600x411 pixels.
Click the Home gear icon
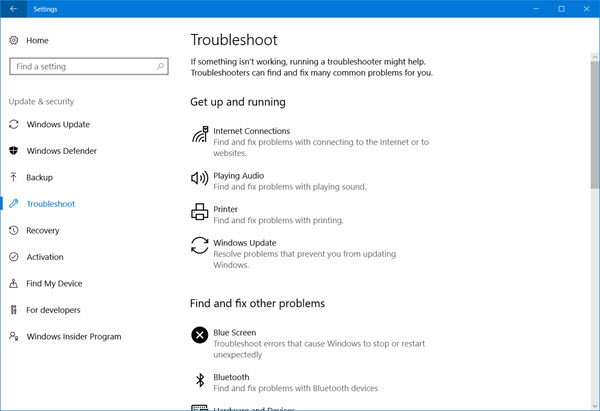pos(13,40)
